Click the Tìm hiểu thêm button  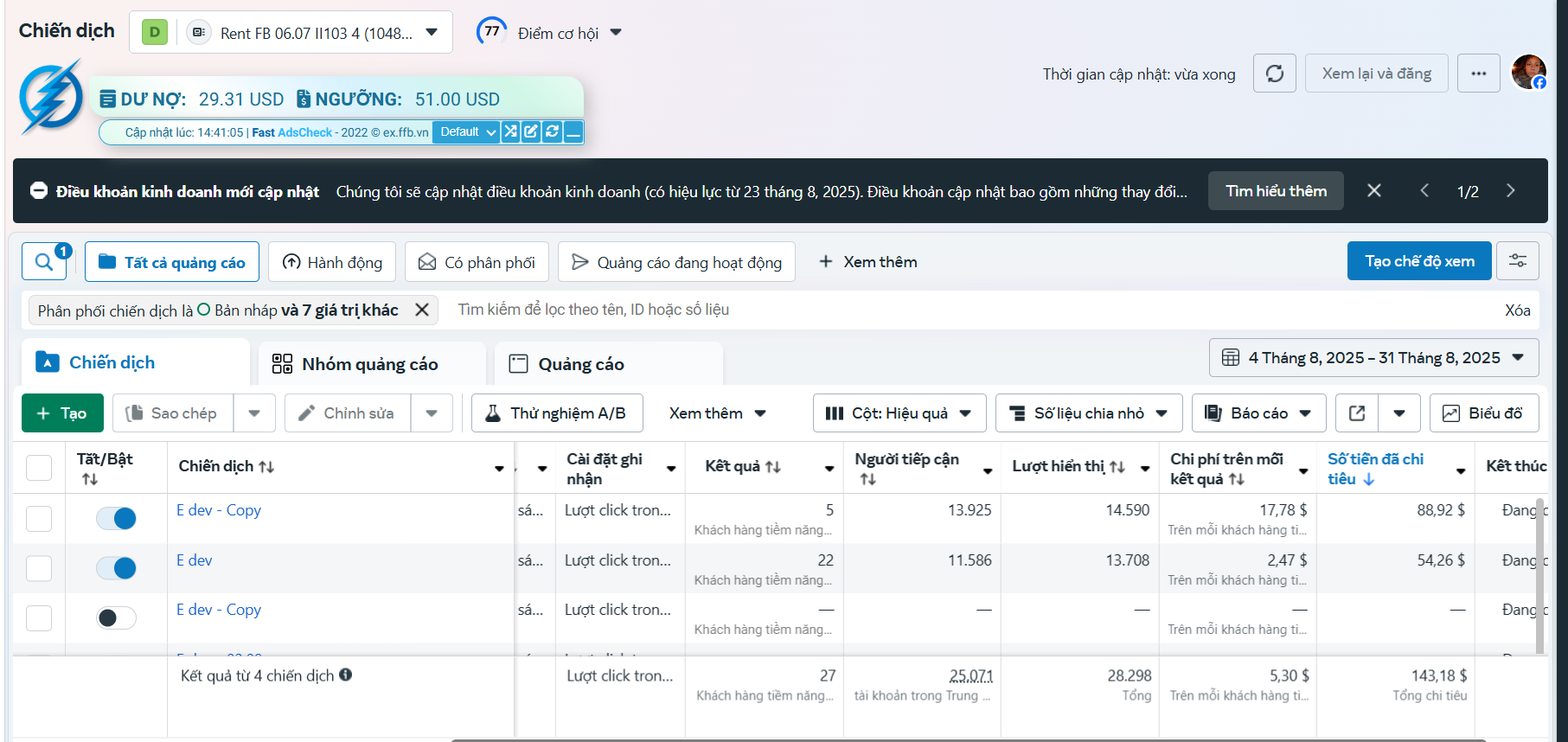1276,190
